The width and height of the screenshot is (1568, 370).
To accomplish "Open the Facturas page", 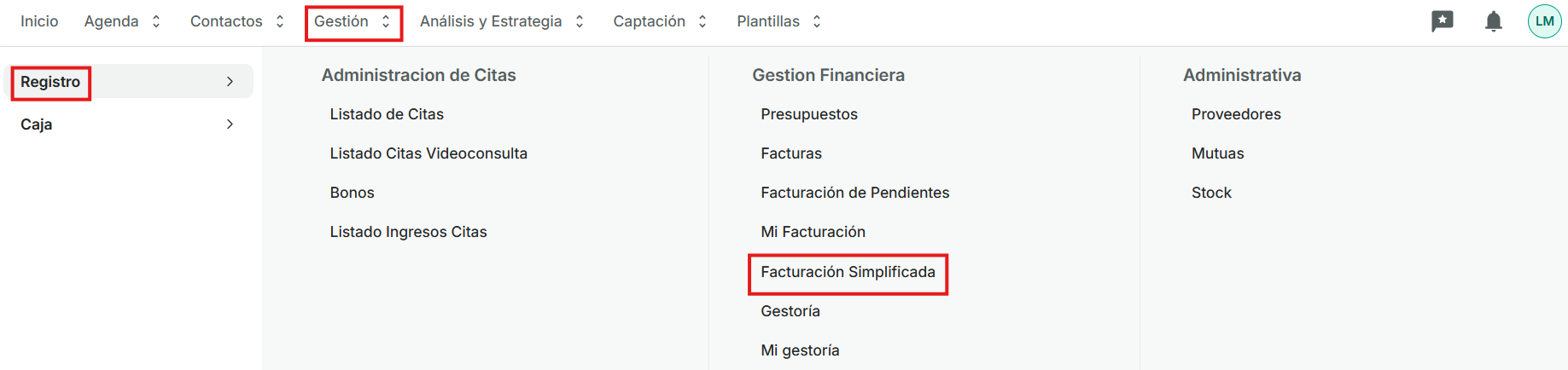I will 790,153.
